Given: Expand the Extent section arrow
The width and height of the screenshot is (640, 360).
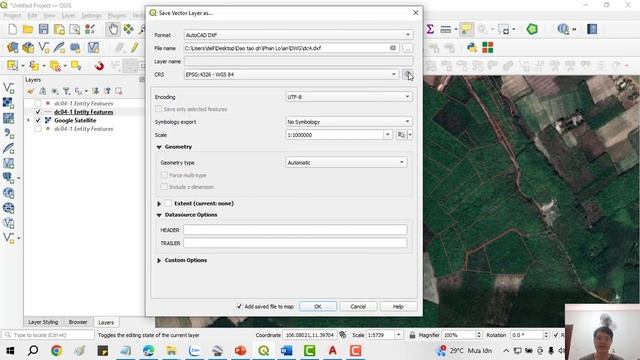Looking at the screenshot, I should pos(159,203).
